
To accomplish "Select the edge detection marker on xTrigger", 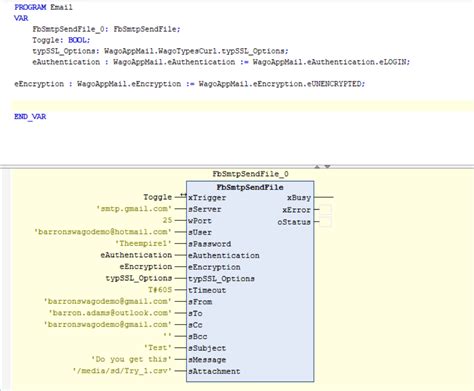I will [x=183, y=195].
